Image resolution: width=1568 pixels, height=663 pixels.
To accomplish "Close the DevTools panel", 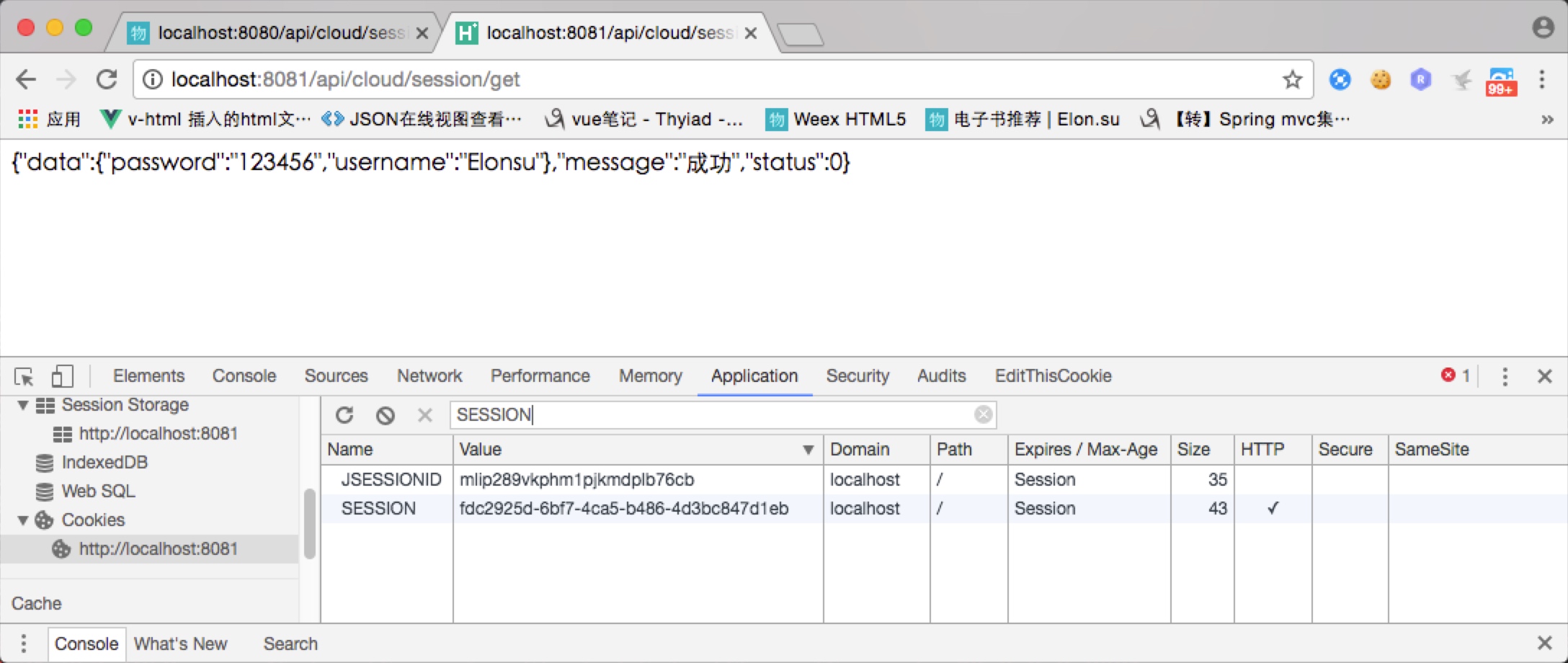I will 1544,376.
